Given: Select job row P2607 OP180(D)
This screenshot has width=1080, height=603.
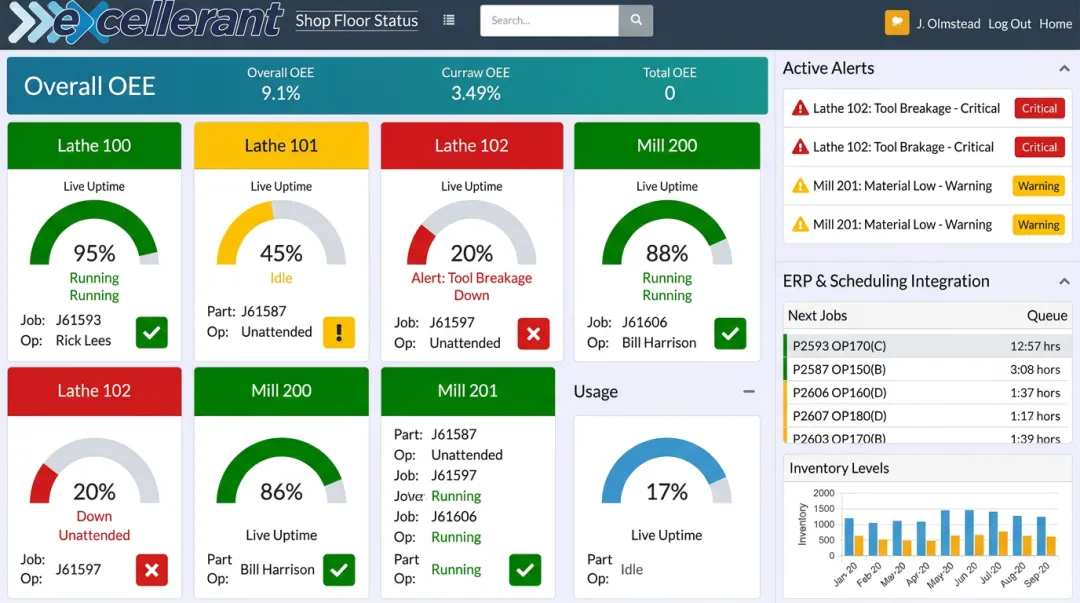Looking at the screenshot, I should click(927, 416).
